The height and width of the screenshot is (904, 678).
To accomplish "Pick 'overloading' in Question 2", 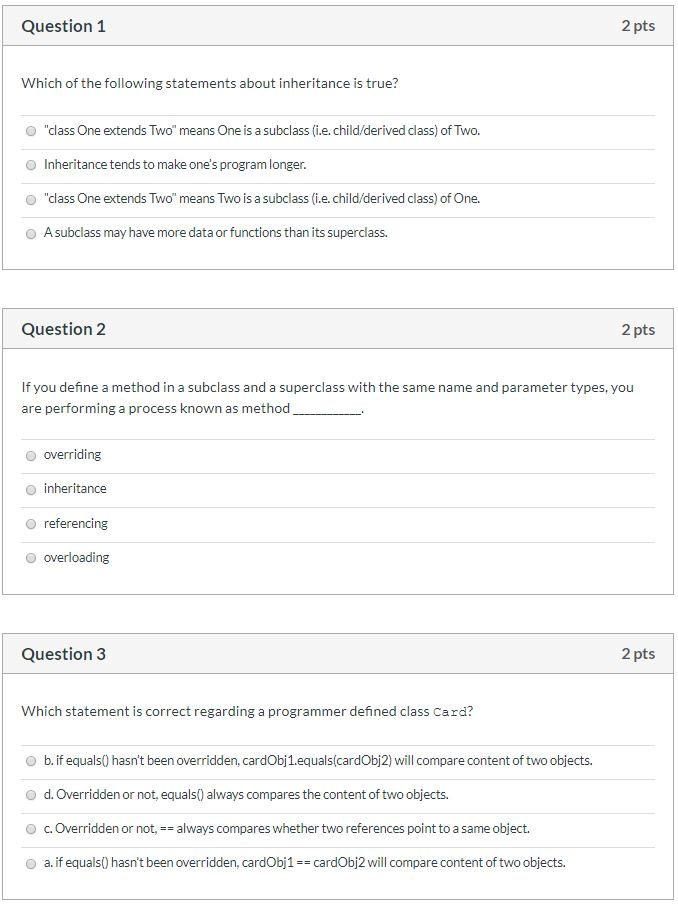I will click(x=30, y=557).
